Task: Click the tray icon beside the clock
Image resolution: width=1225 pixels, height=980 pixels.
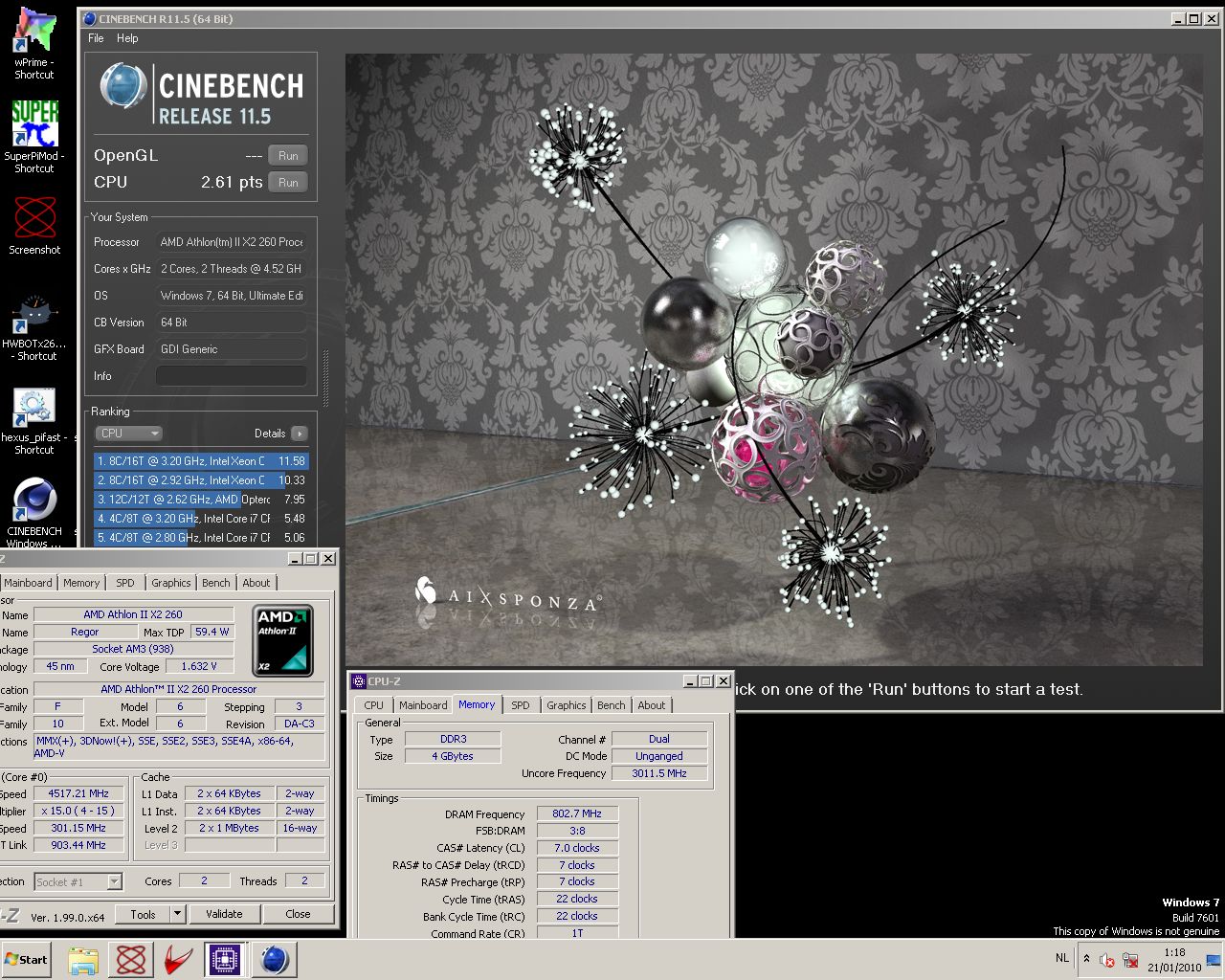Action: (x=1214, y=960)
